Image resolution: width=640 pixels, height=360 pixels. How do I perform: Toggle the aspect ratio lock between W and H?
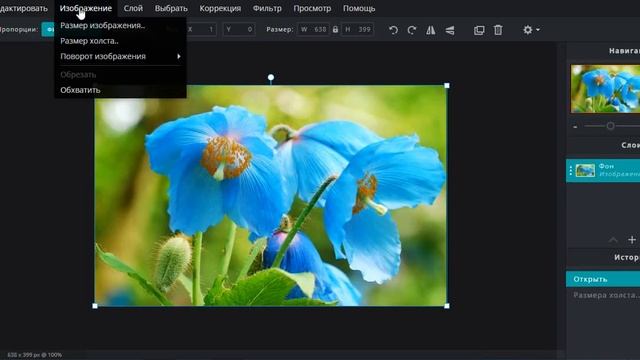[x=335, y=29]
